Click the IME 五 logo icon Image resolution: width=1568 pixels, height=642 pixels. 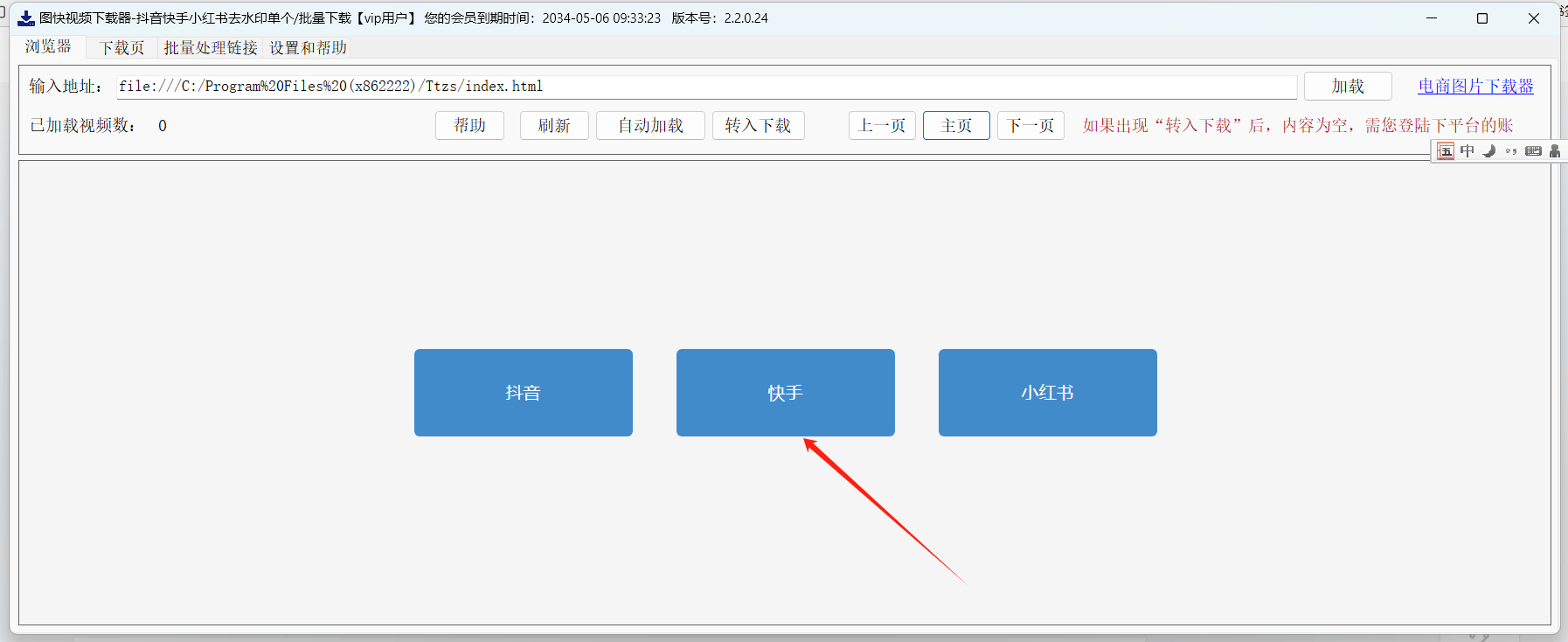(x=1446, y=151)
